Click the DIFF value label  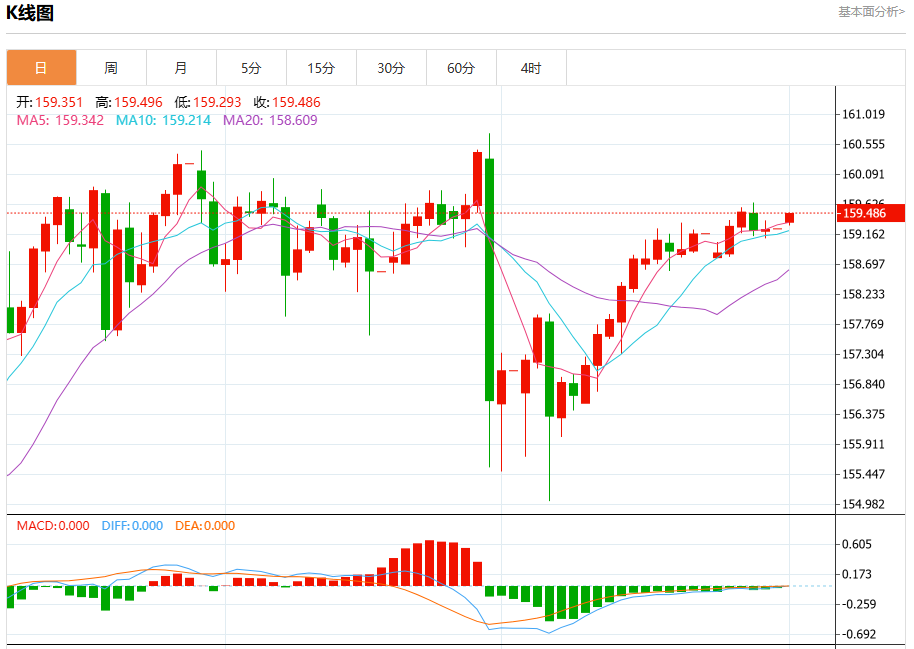tap(132, 525)
